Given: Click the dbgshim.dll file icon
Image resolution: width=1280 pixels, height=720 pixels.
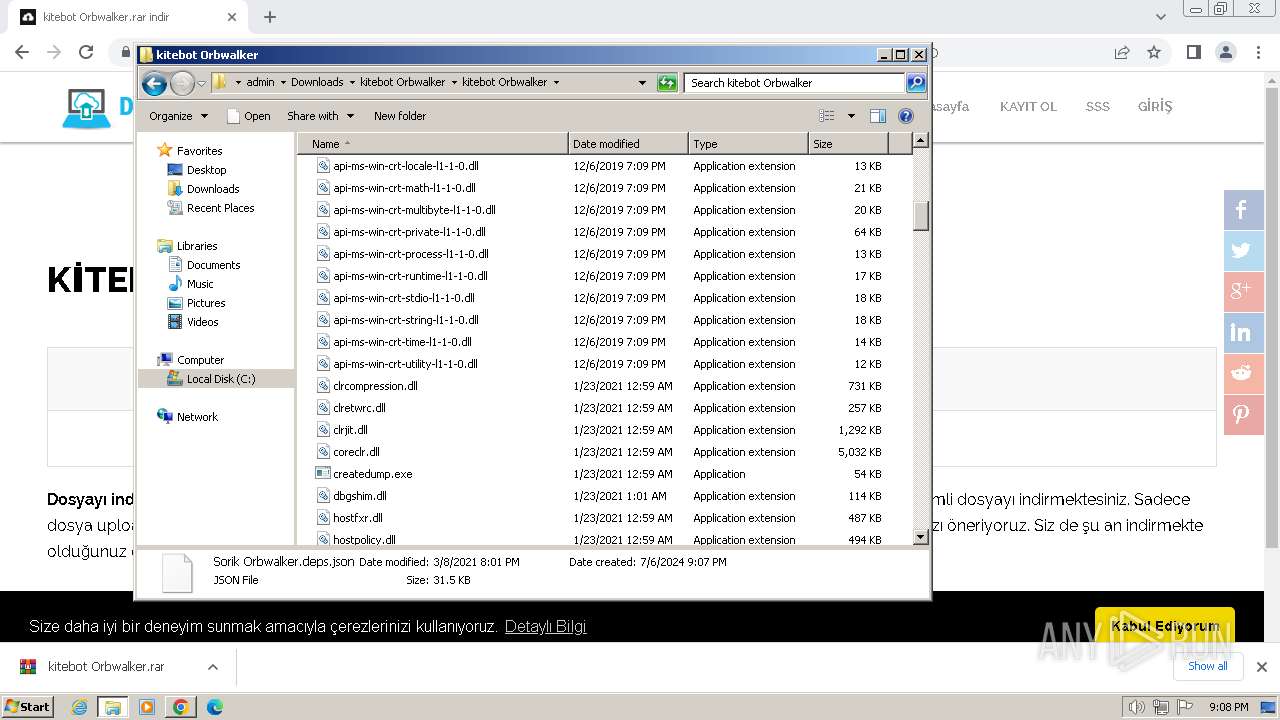Looking at the screenshot, I should [323, 496].
